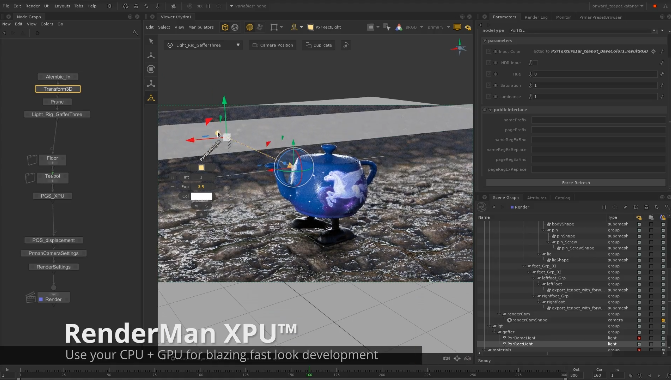
Task: Click the RGB color channels icon in viewer toolbar
Action: (x=398, y=27)
